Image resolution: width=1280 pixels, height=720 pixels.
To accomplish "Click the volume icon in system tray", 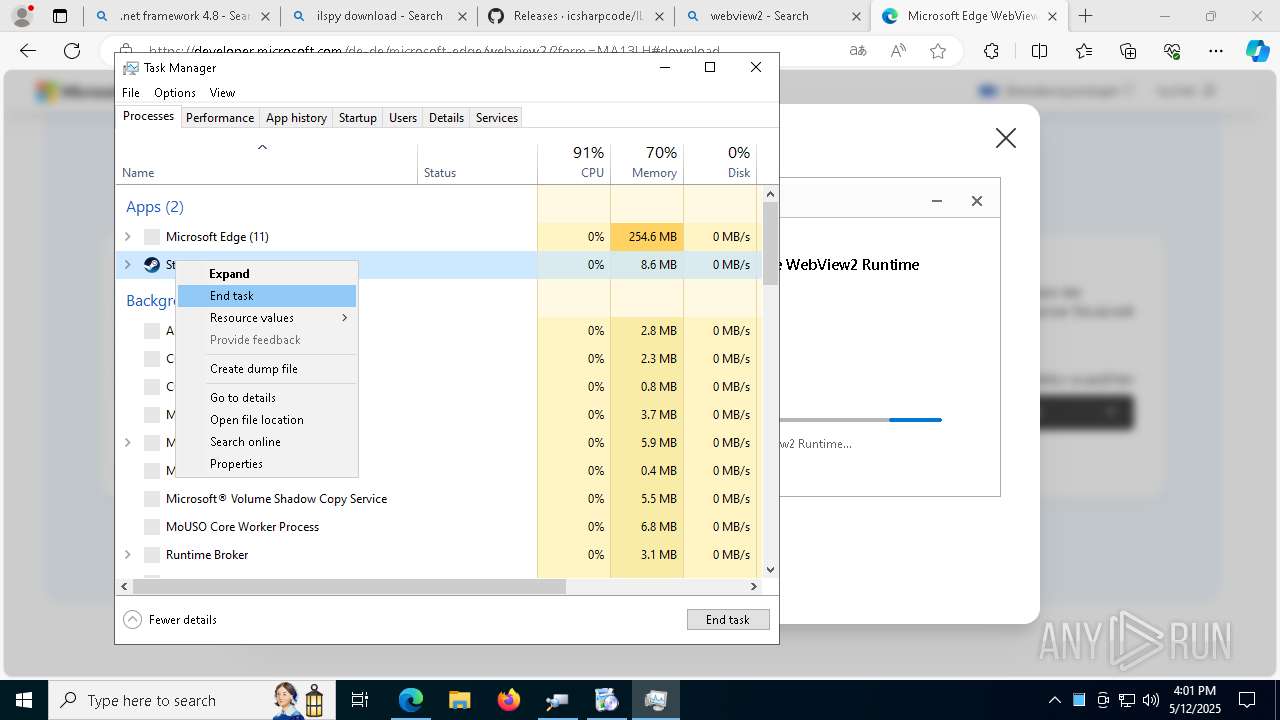I will (1150, 700).
